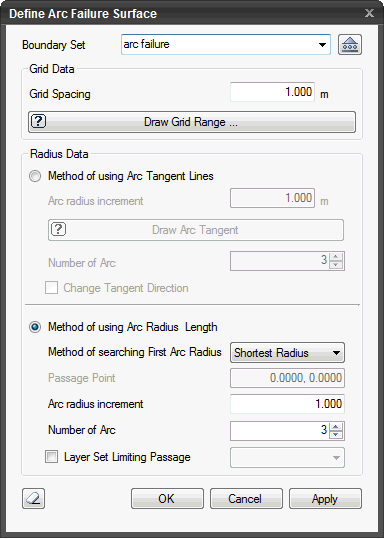Click the Cancel button
384x539 pixels.
coord(246,498)
